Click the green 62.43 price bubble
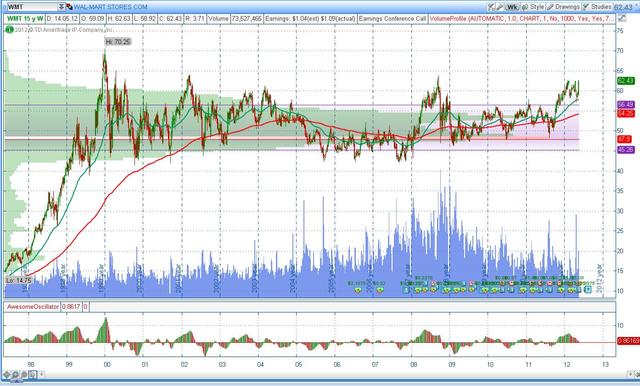 coord(626,81)
